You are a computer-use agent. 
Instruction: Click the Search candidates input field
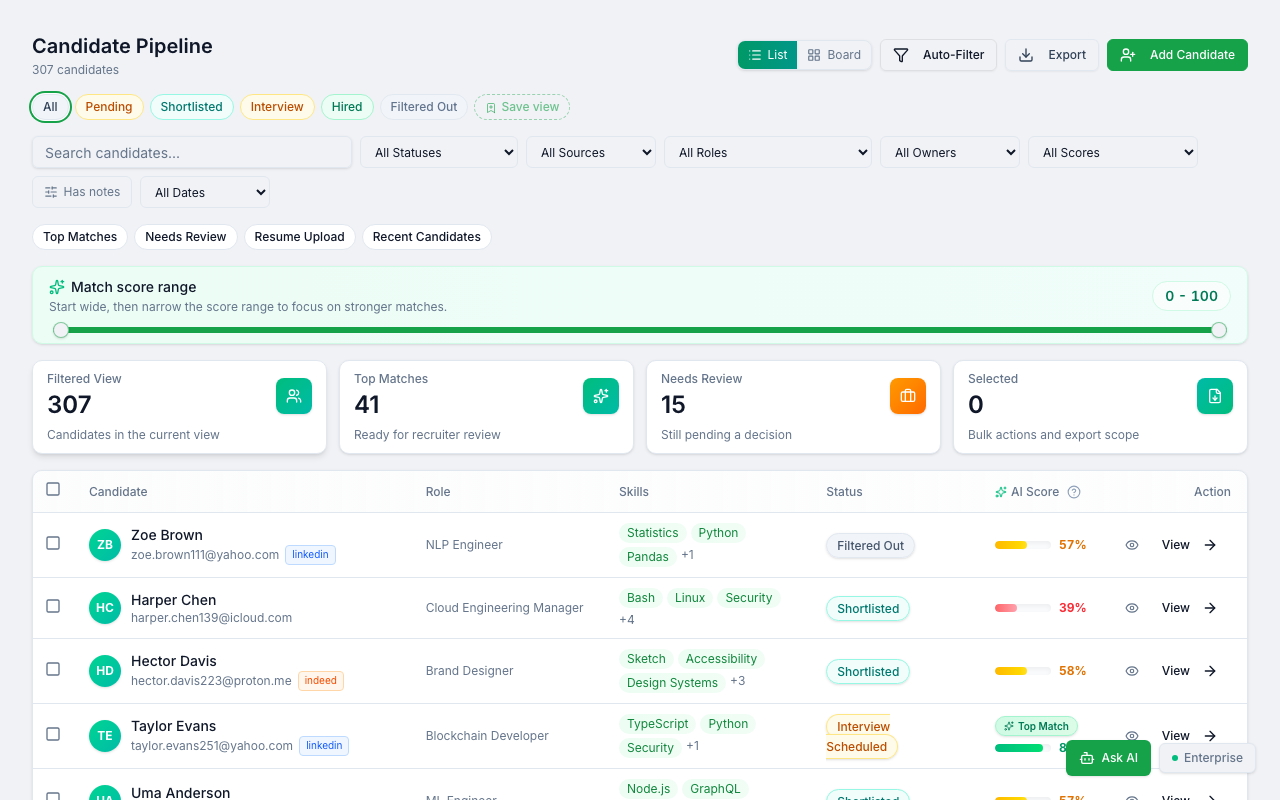[192, 152]
